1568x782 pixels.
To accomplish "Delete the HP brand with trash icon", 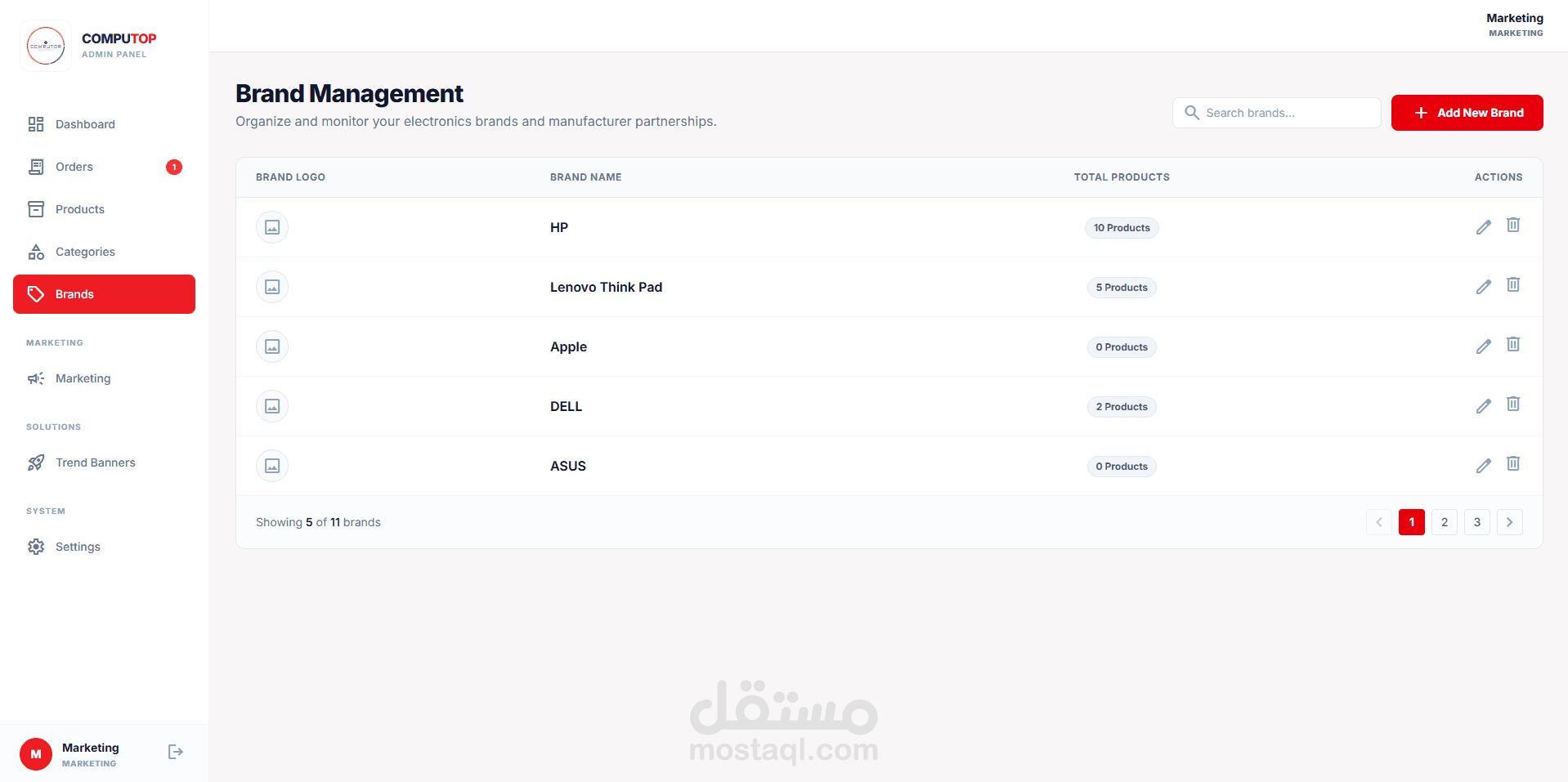I will (x=1513, y=225).
